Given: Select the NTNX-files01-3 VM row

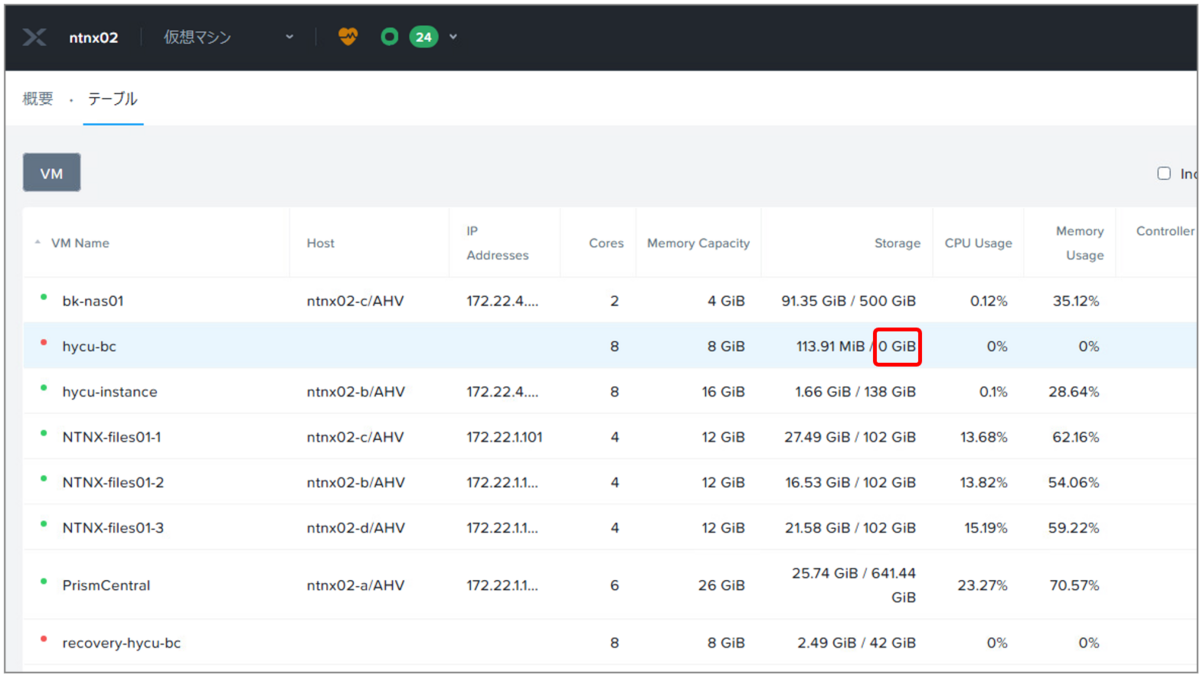Looking at the screenshot, I should click(x=610, y=527).
